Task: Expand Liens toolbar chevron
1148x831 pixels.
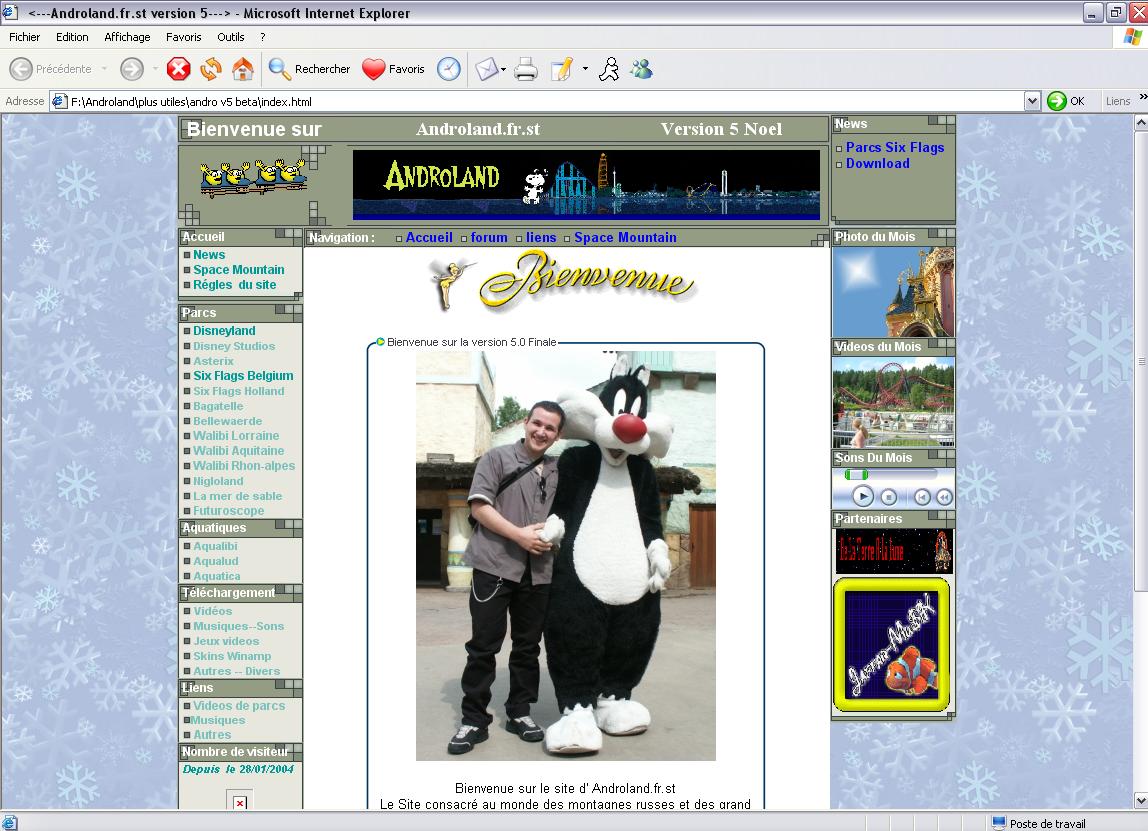Action: (x=1143, y=97)
